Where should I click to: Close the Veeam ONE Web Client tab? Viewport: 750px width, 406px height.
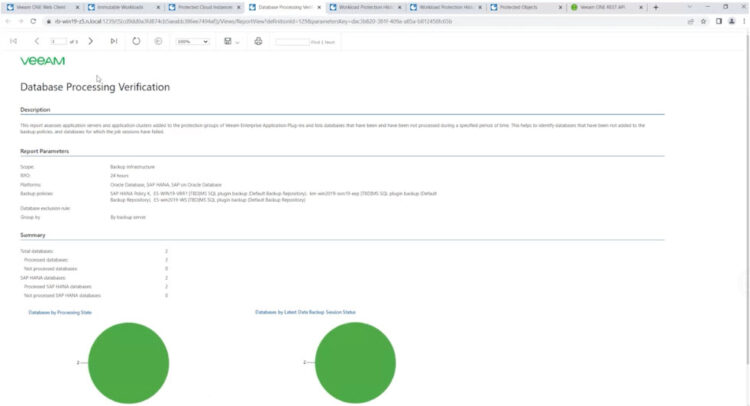coord(77,7)
